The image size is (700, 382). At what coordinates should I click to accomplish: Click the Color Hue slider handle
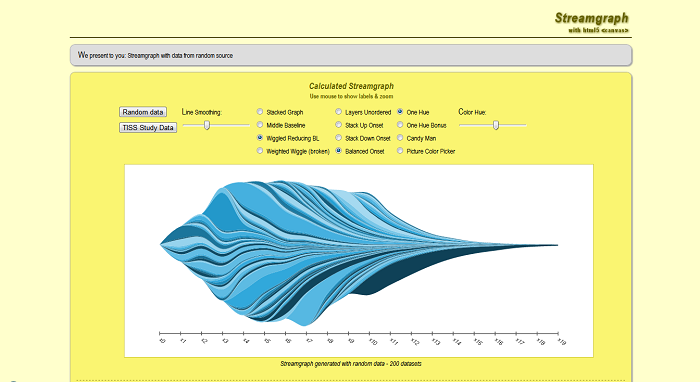pos(496,125)
